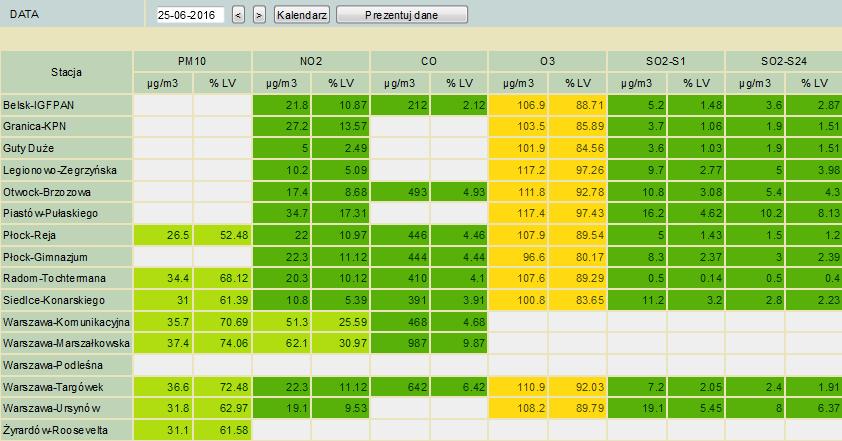This screenshot has height=441, width=842.
Task: Select station Guty Duże
Action: tap(67, 148)
